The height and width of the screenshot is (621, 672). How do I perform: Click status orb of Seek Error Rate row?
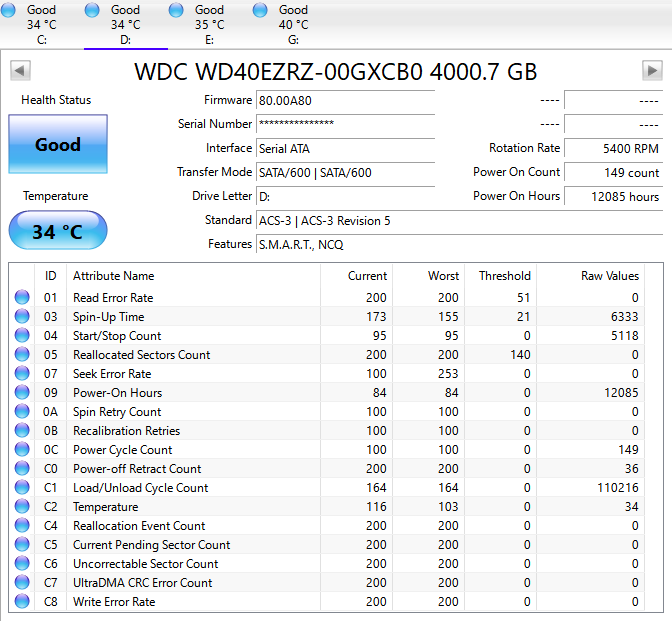click(x=22, y=373)
